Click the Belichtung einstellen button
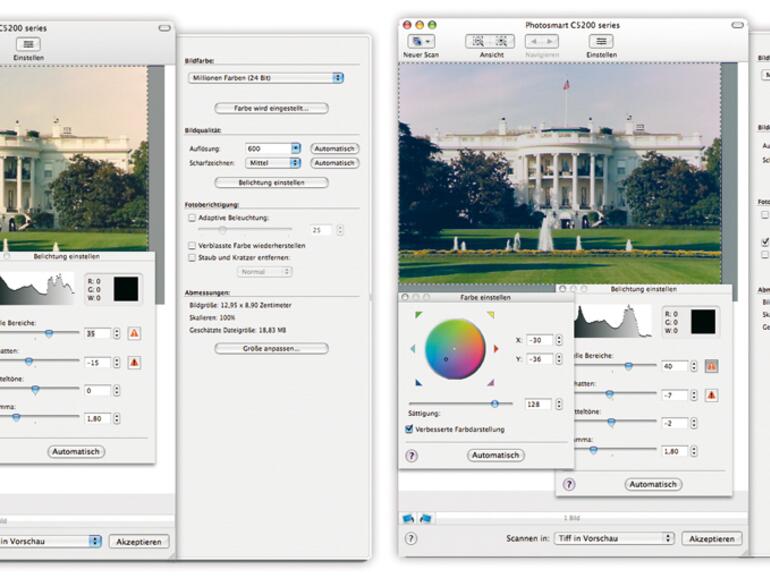Viewport: 770px width, 578px height. pyautogui.click(x=271, y=183)
